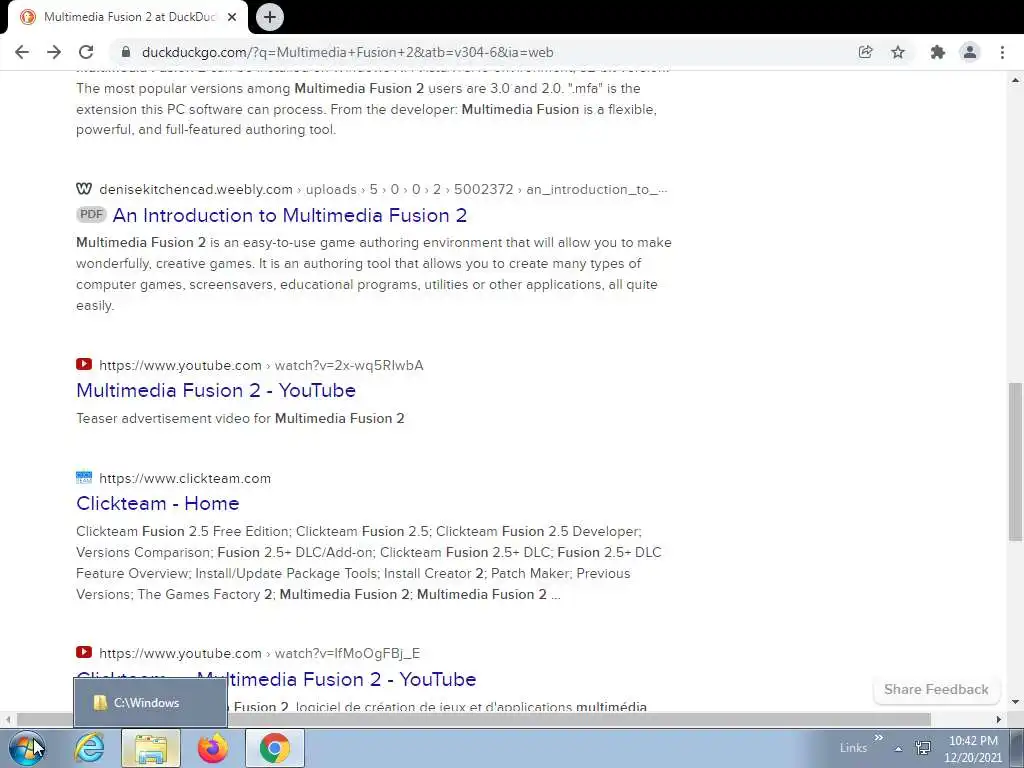Click the PDF badge beside the introduction result
The width and height of the screenshot is (1024, 768).
click(91, 214)
